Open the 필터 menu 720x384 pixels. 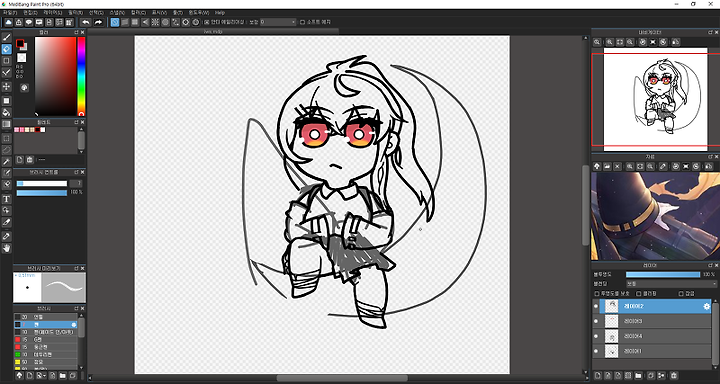click(x=75, y=12)
